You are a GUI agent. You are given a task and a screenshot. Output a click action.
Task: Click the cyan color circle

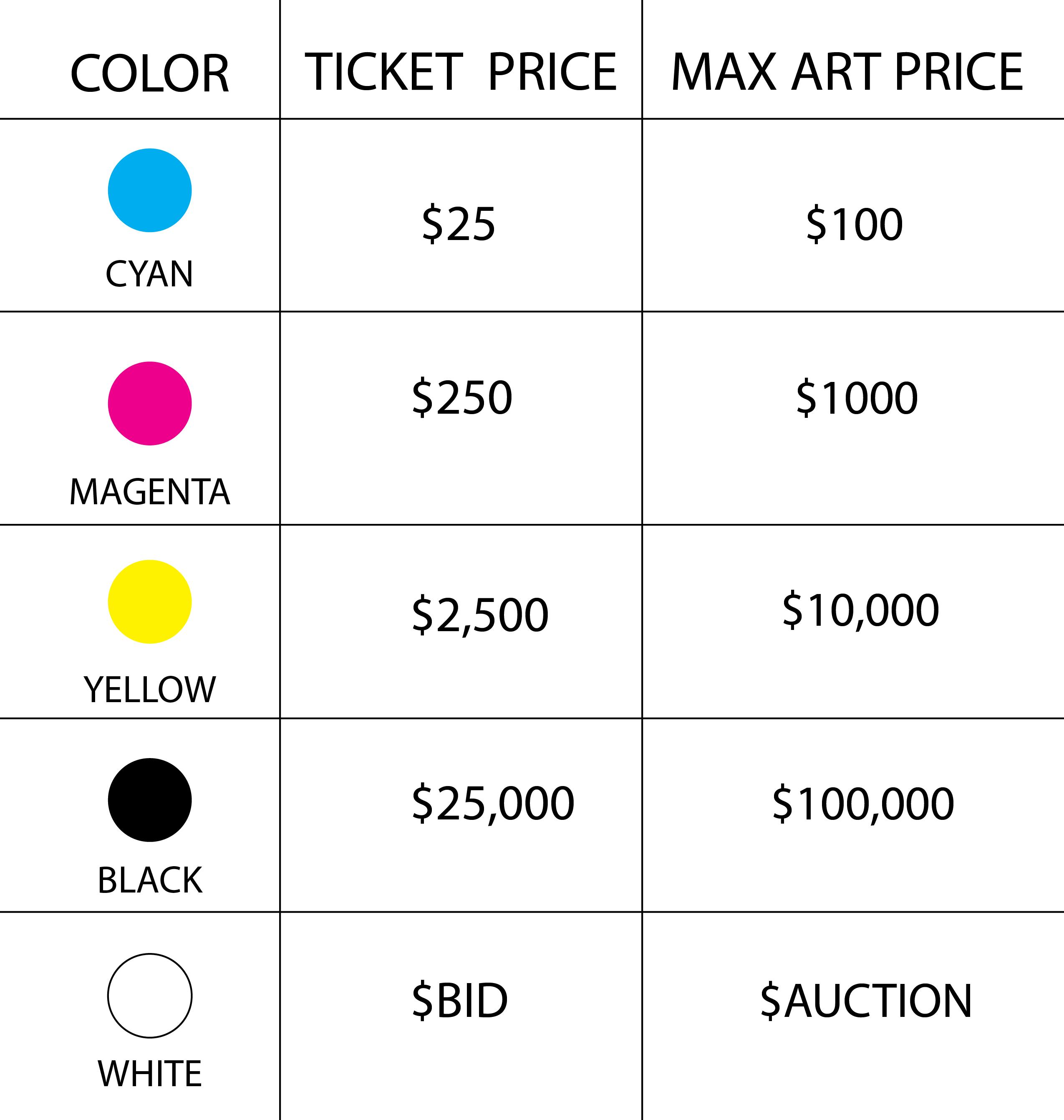(150, 190)
